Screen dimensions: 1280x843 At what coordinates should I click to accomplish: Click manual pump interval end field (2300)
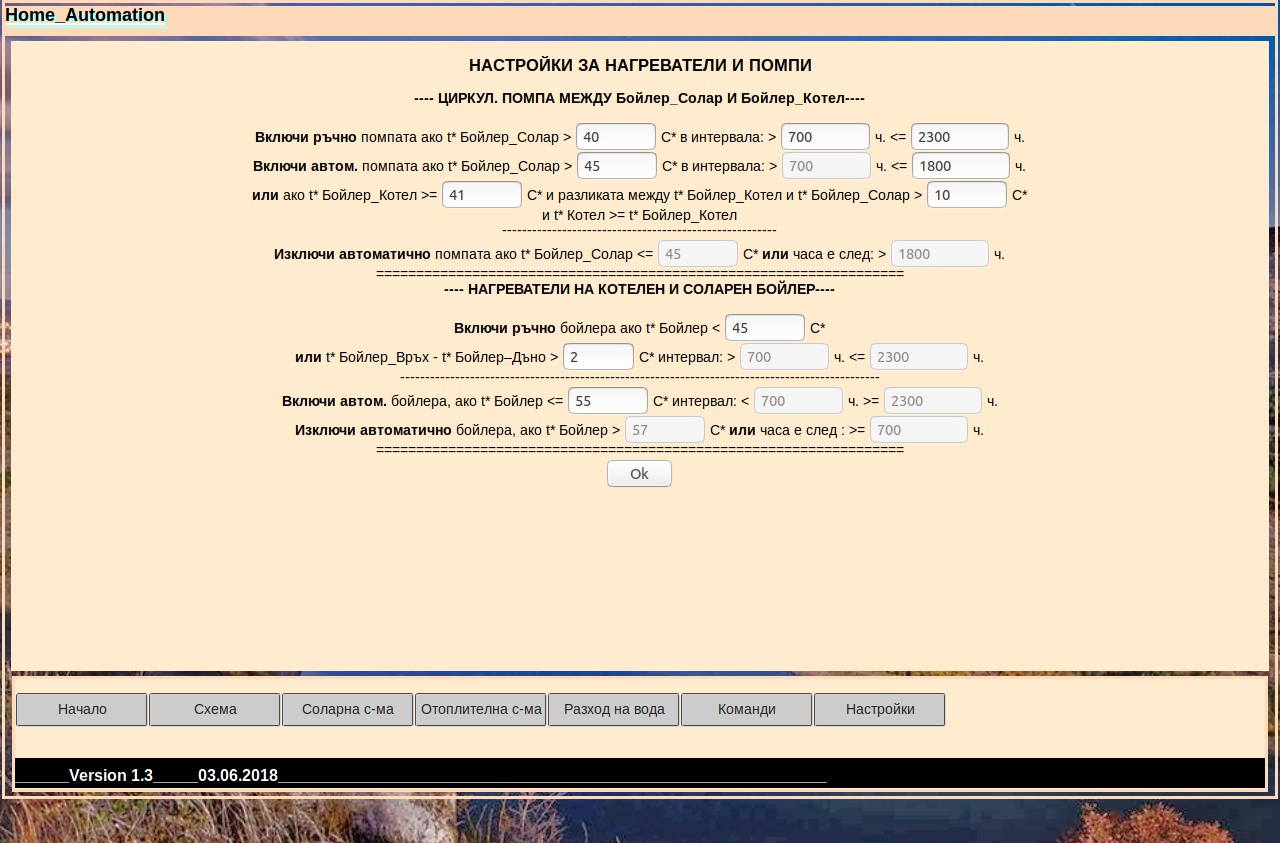coord(959,137)
